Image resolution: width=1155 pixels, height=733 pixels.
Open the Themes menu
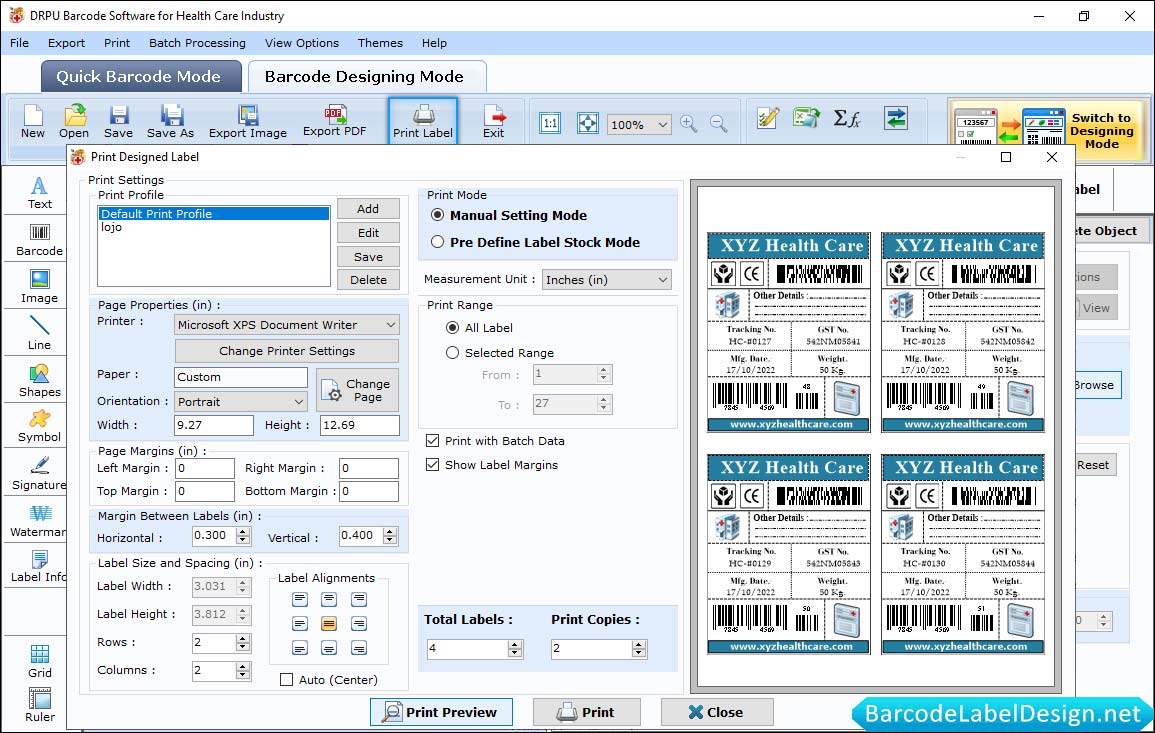pyautogui.click(x=380, y=43)
